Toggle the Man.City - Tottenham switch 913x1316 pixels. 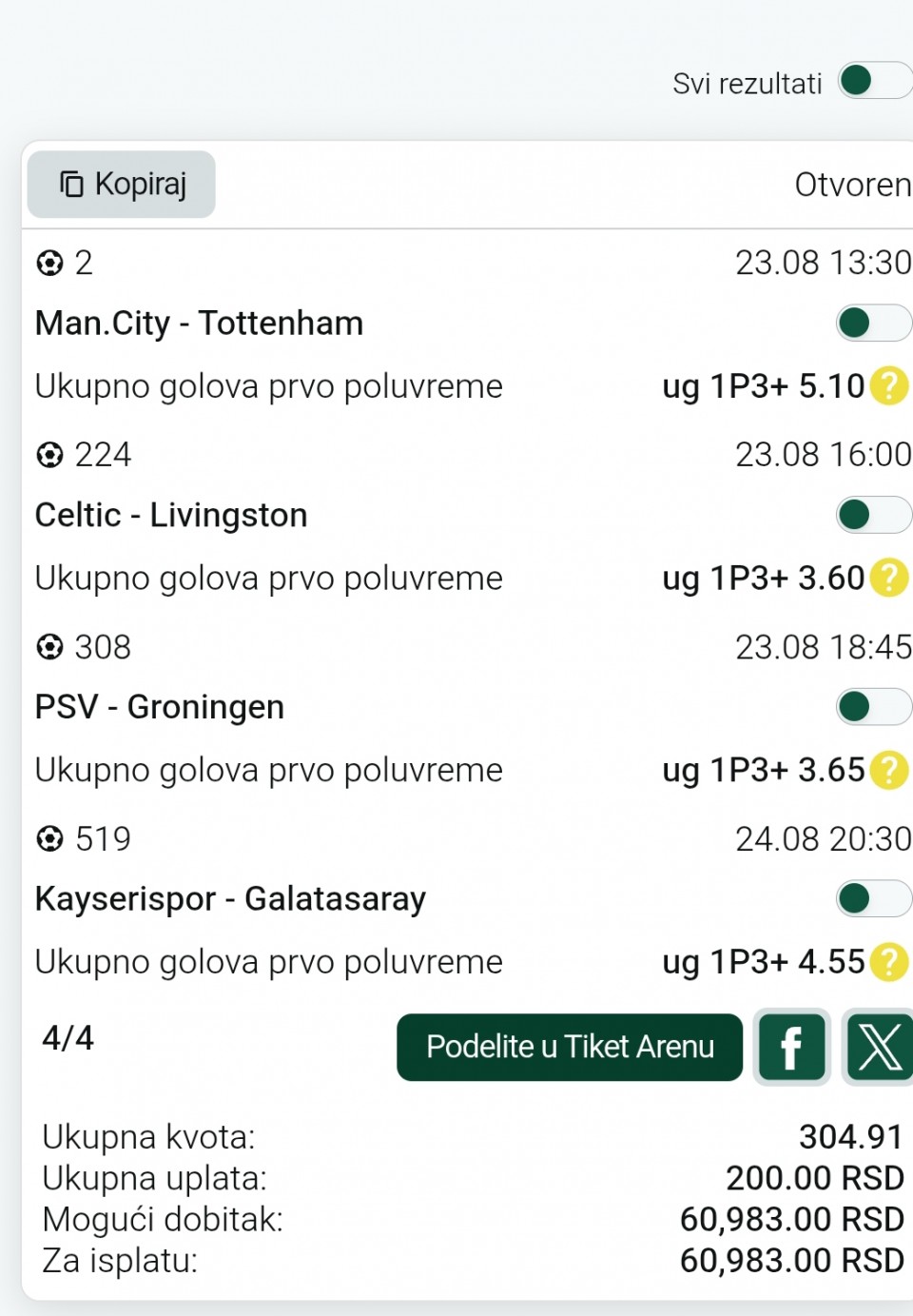[874, 324]
